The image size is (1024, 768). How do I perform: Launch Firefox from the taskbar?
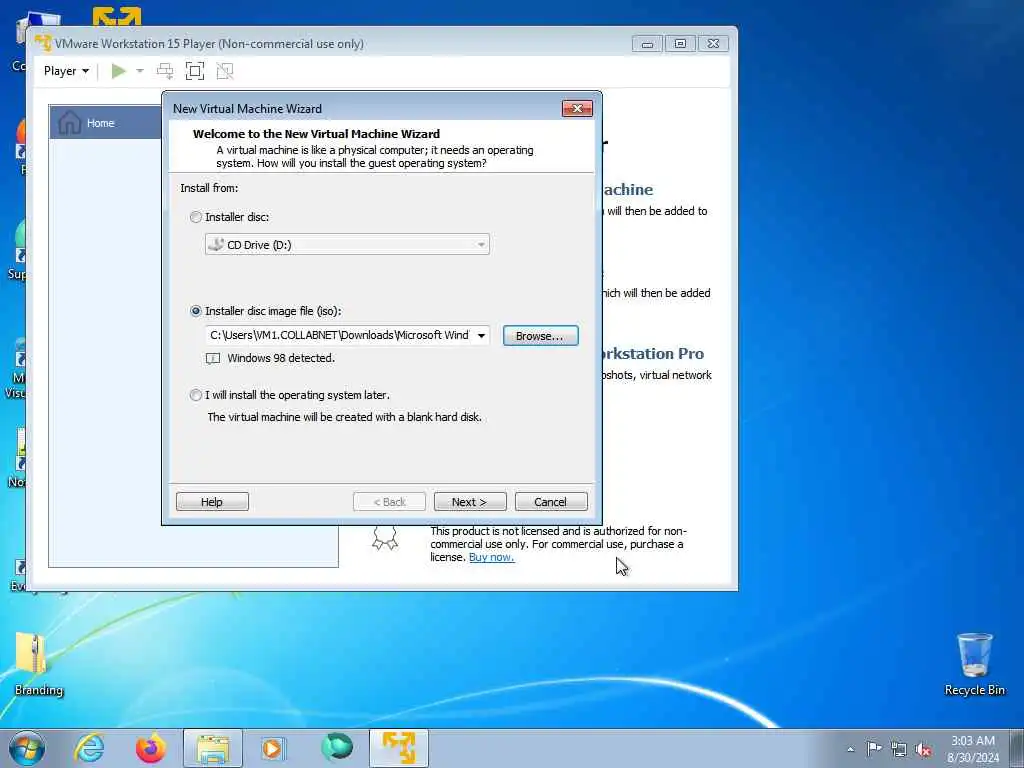[150, 748]
